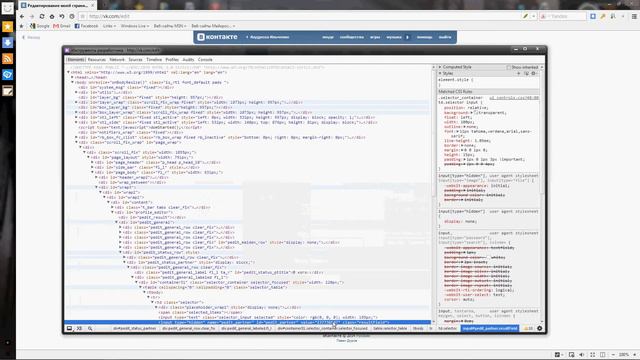The width and height of the screenshot is (640, 360).
Task: Open the smiley face sidebar icon
Action: pos(7,8)
